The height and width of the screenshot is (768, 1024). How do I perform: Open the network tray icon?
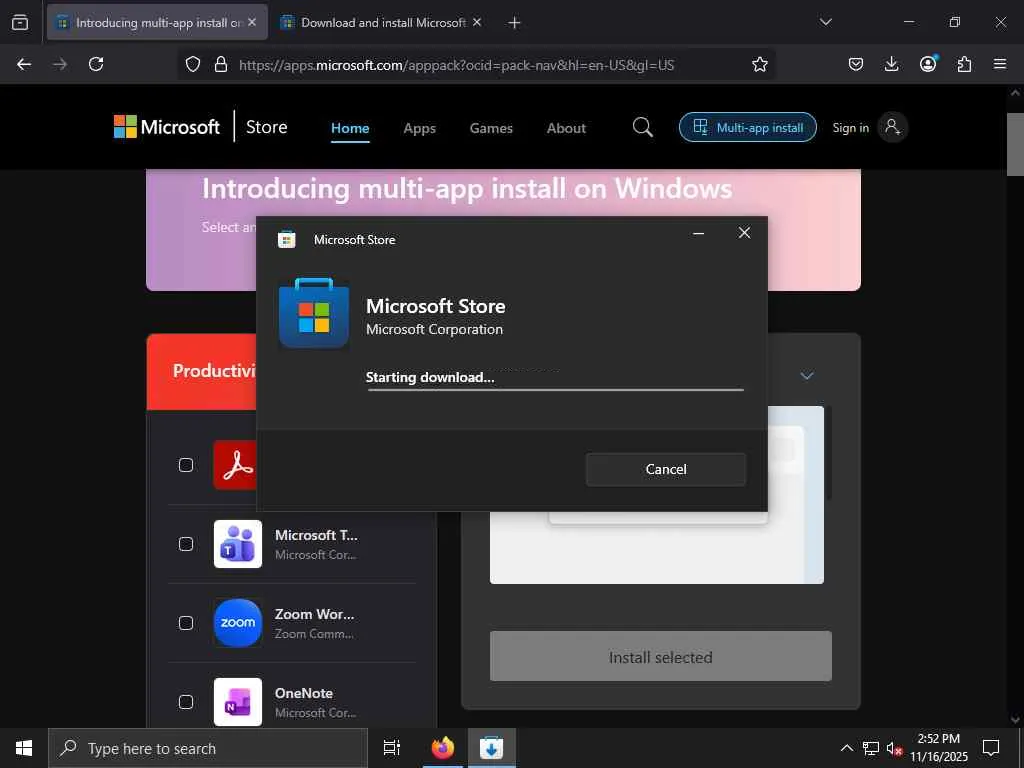tap(871, 748)
